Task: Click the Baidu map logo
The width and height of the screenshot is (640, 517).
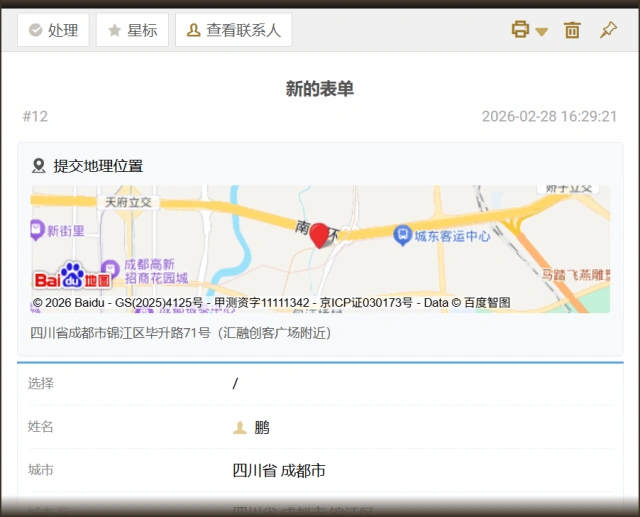Action: coord(71,277)
